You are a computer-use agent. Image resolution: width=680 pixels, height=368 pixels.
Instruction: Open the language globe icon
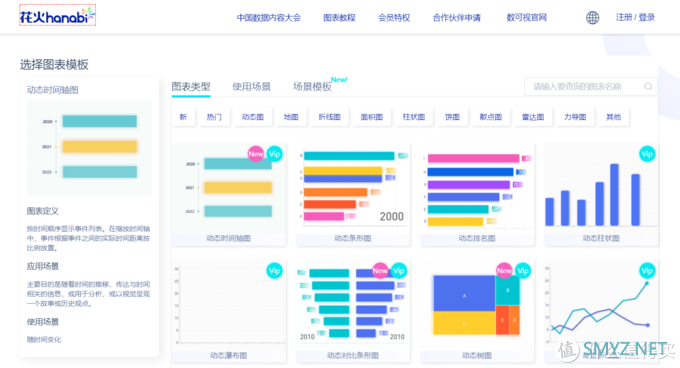click(592, 18)
